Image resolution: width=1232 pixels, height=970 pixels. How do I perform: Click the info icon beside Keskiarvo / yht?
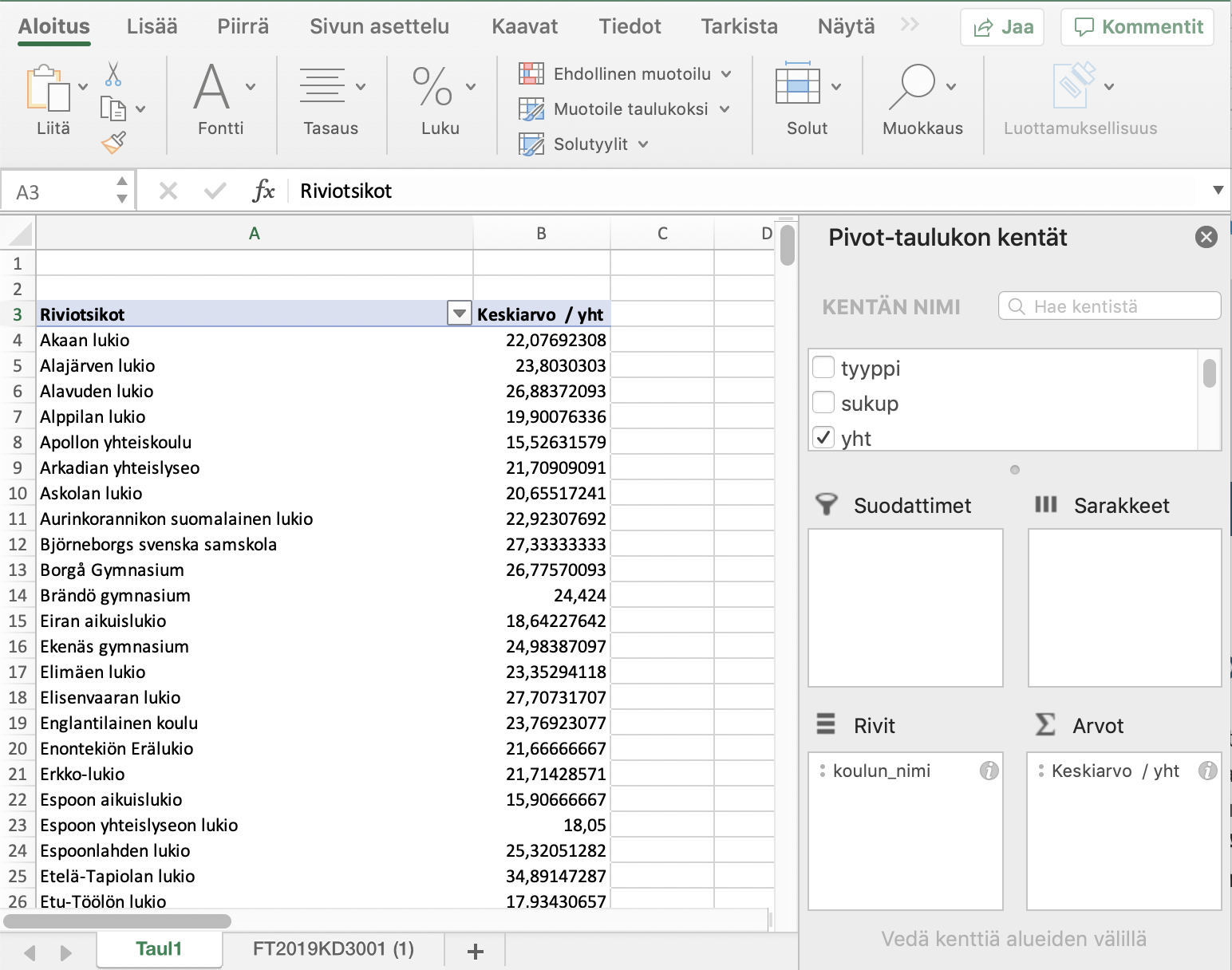[1207, 771]
